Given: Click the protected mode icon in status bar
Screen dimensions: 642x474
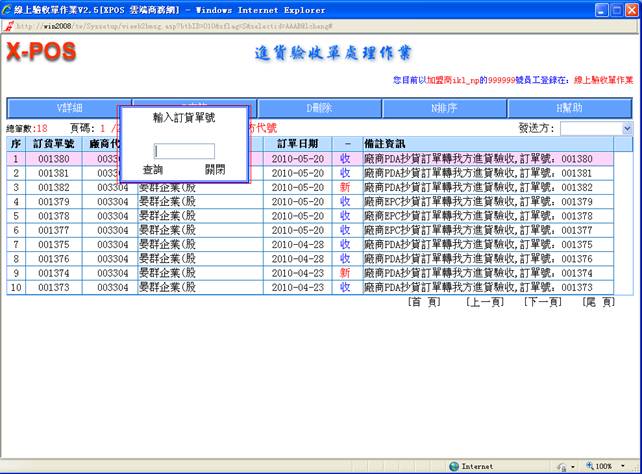Looking at the screenshot, I should point(561,466).
